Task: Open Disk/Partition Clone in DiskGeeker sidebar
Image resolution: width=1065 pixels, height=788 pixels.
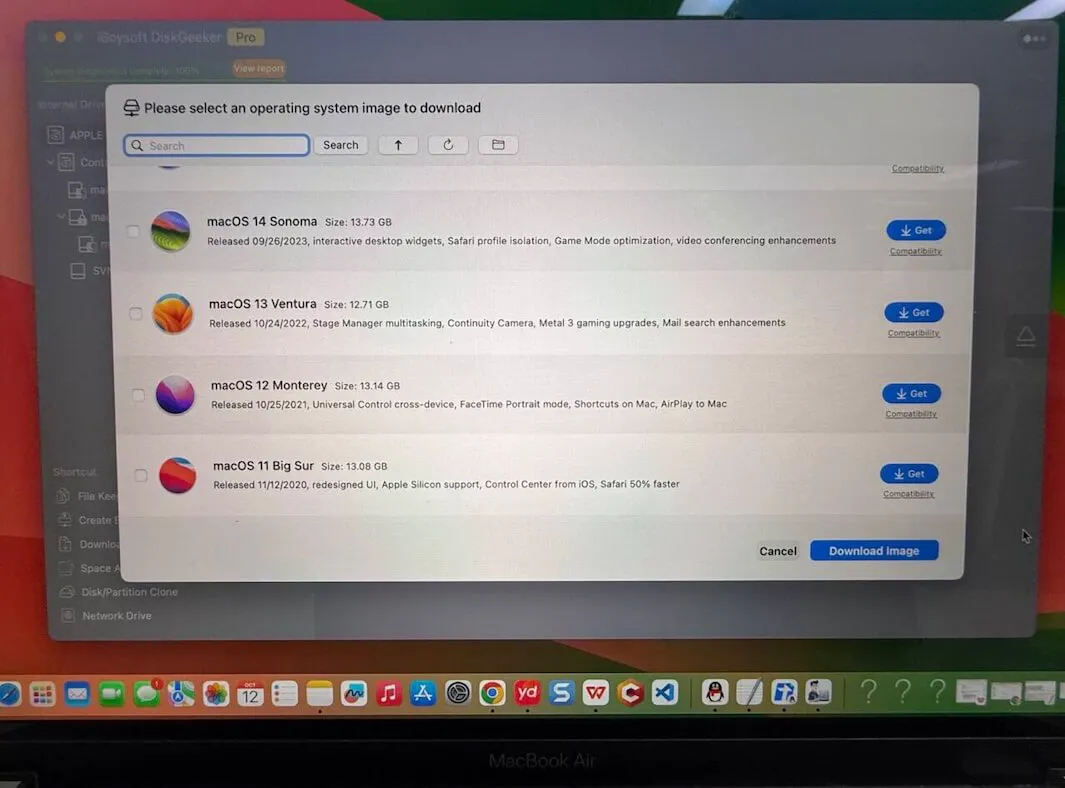Action: 119,592
